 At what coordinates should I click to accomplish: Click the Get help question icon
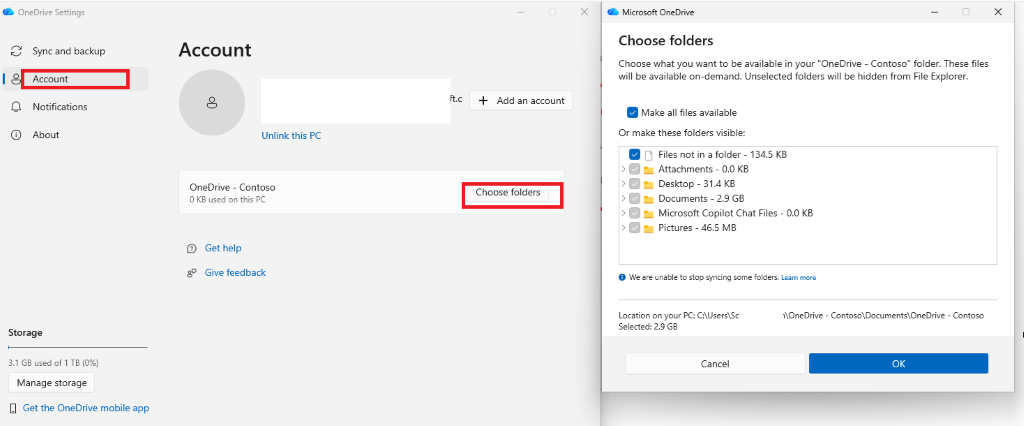tap(191, 248)
